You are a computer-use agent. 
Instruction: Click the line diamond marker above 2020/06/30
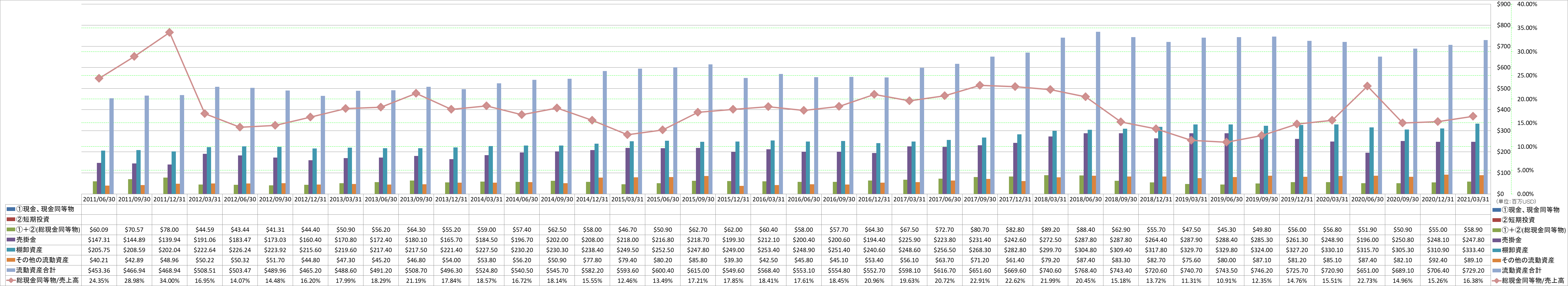pyautogui.click(x=1367, y=86)
